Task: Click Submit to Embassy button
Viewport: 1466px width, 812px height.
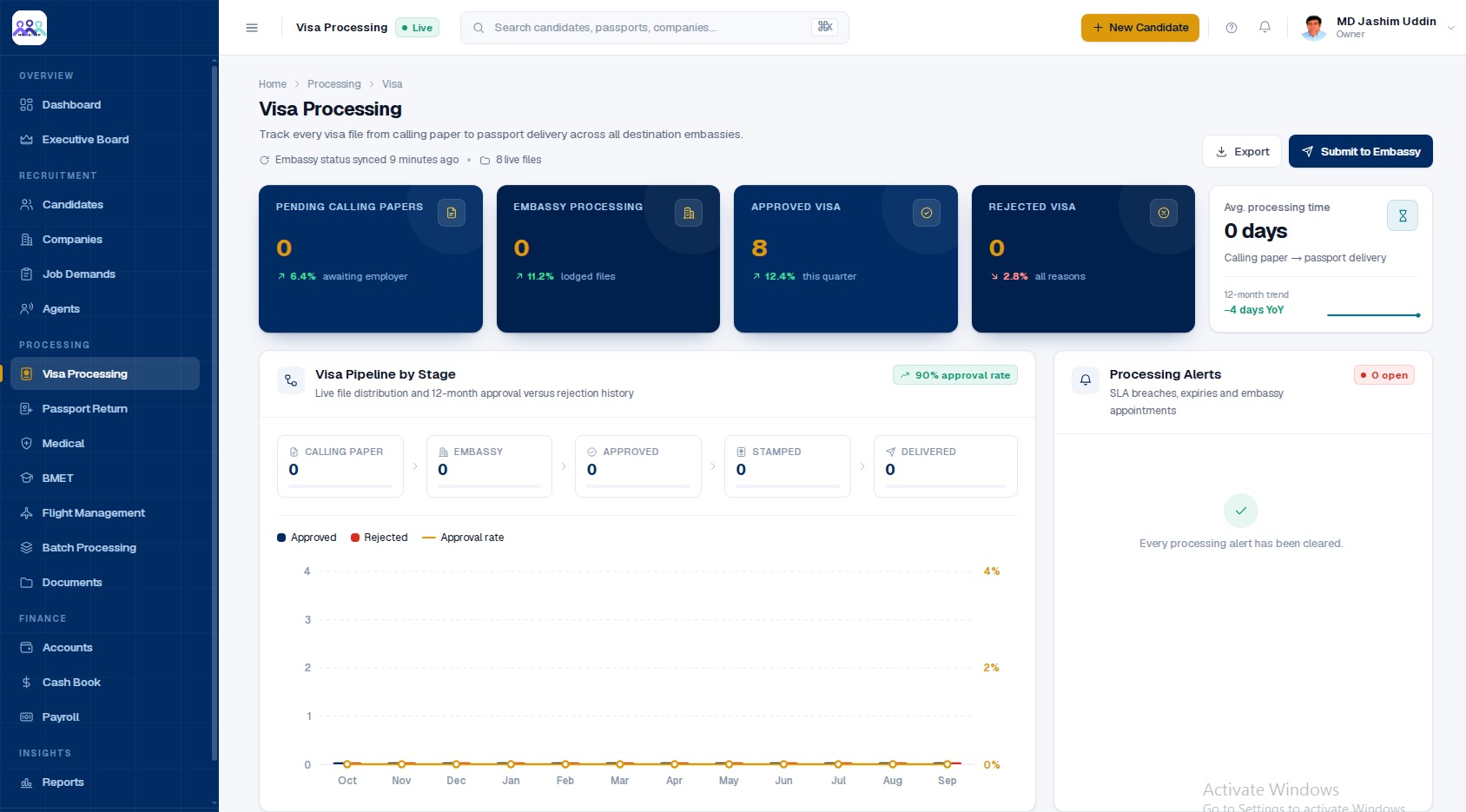Action: point(1361,151)
